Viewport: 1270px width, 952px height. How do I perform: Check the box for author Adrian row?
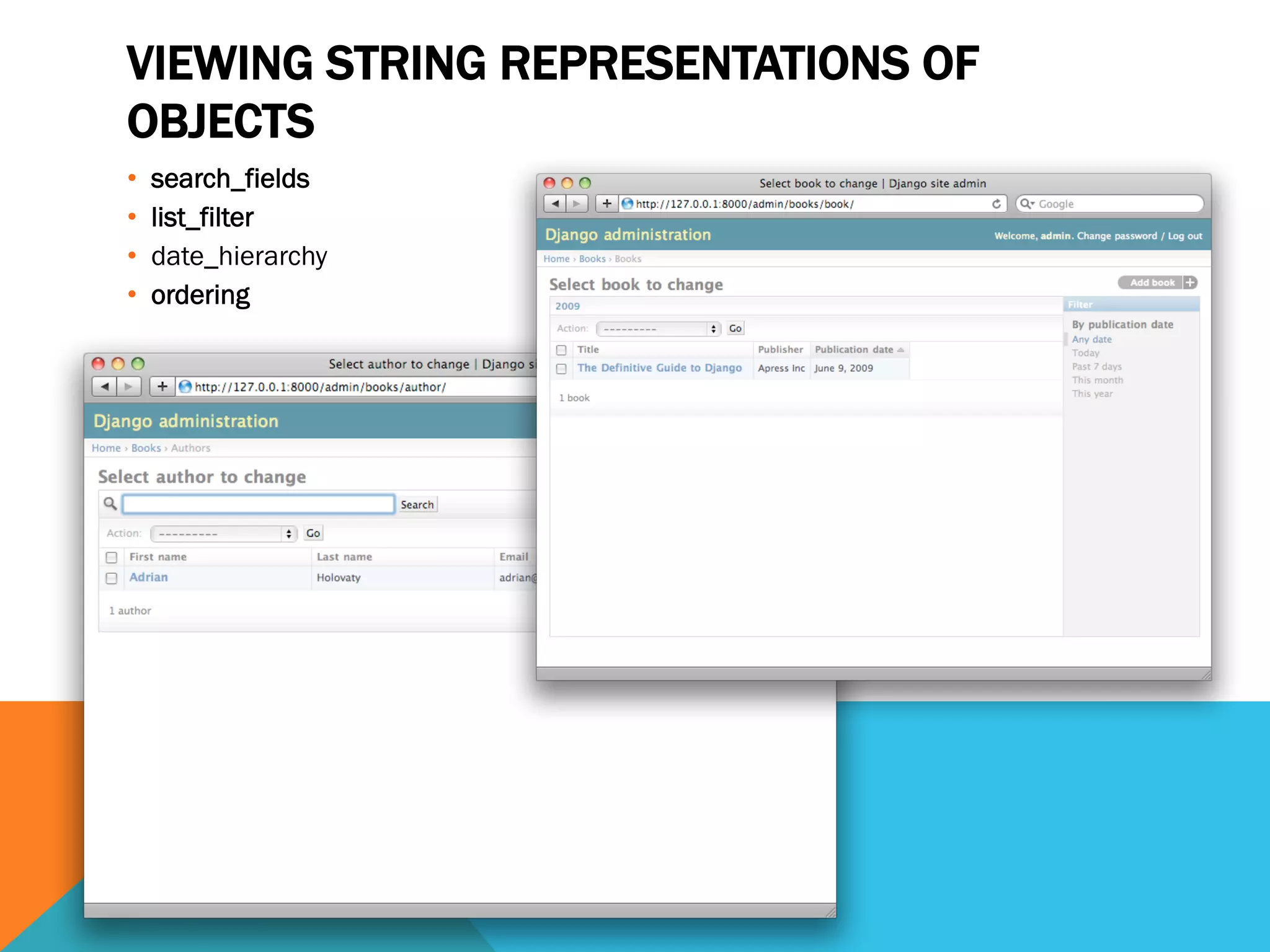pyautogui.click(x=112, y=578)
